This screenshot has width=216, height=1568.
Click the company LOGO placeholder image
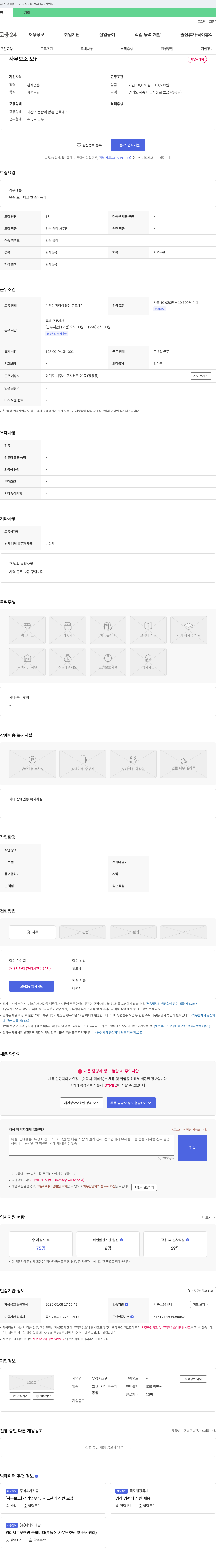click(32, 1382)
